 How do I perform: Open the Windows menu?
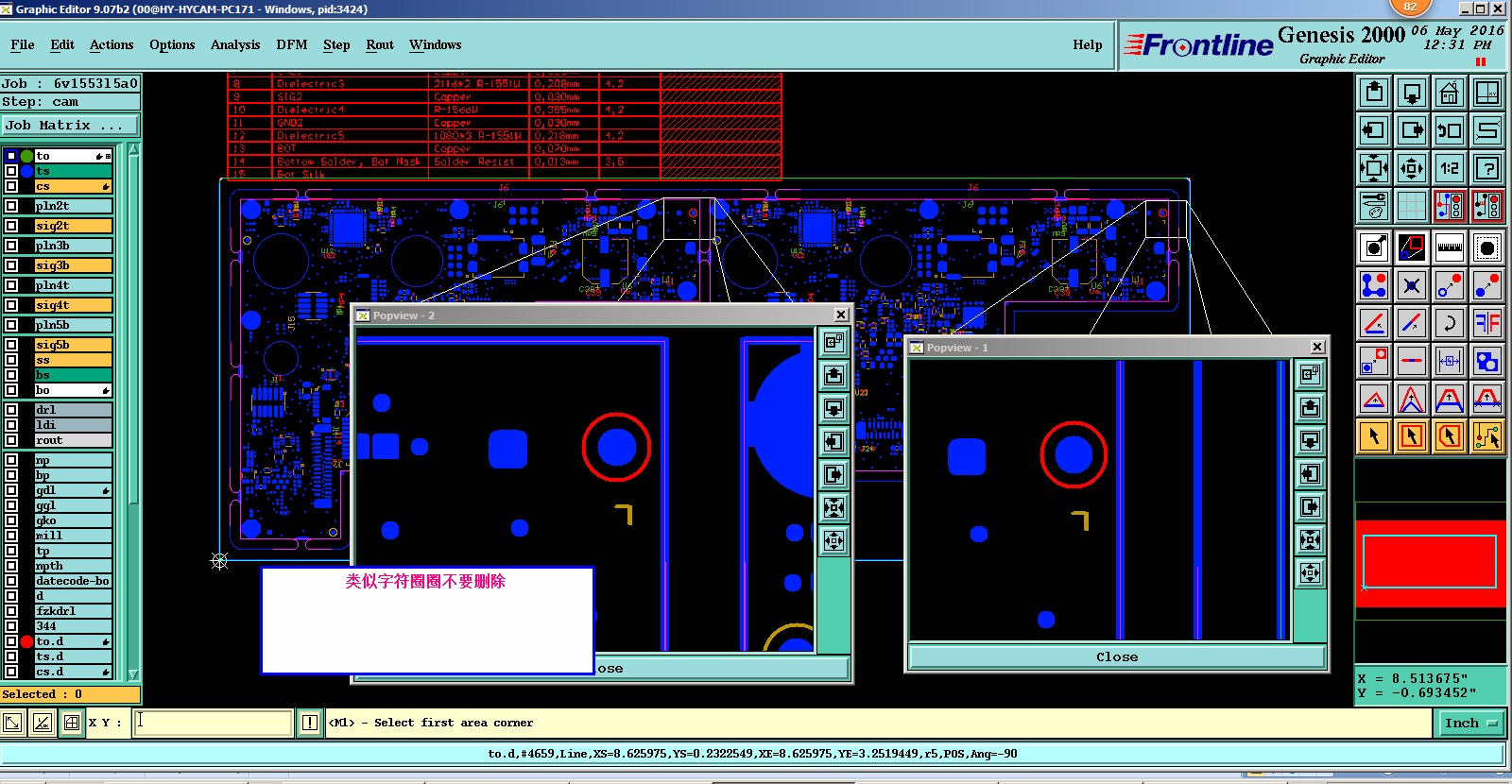click(436, 44)
